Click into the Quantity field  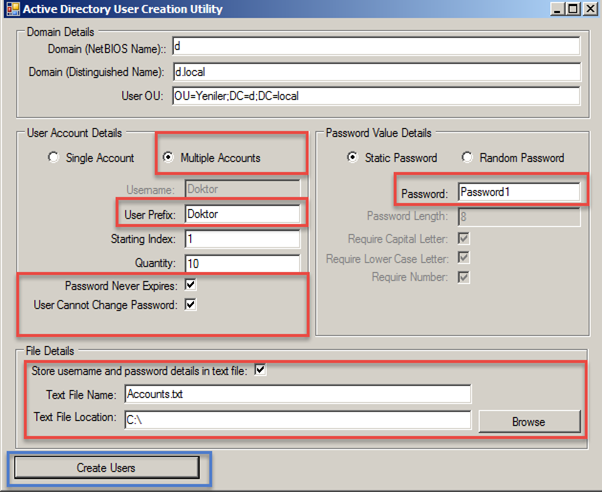[x=243, y=263]
